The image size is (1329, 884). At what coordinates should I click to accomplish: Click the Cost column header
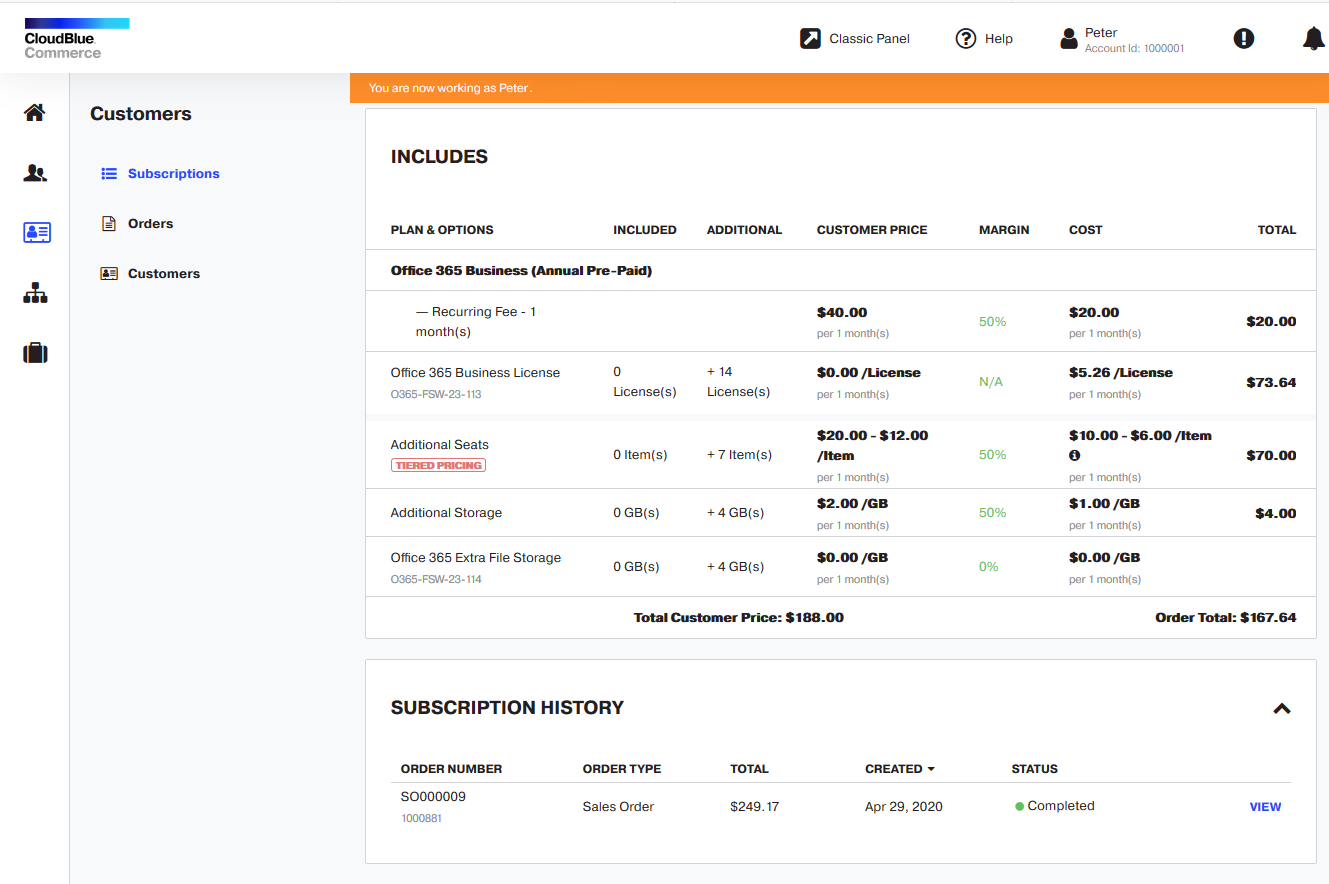(x=1085, y=229)
